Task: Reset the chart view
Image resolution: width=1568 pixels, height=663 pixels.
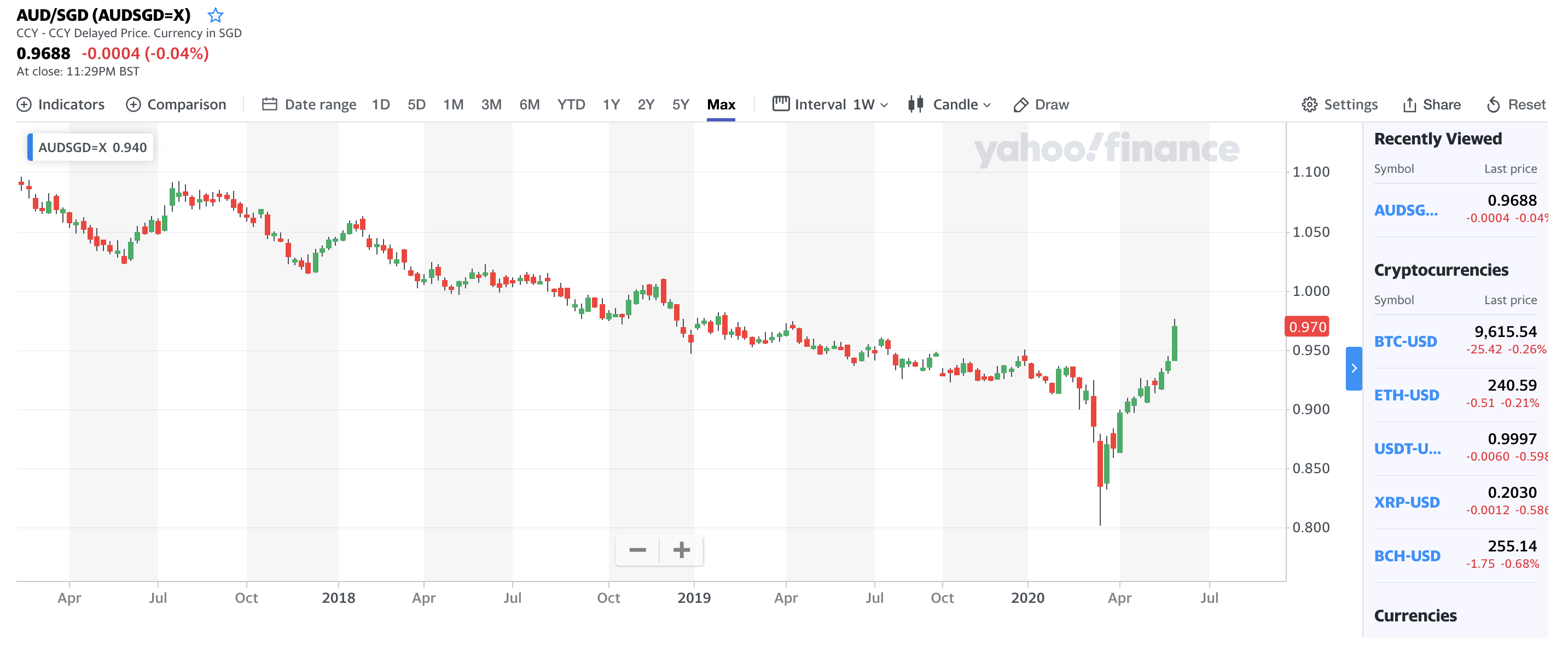Action: (x=1515, y=104)
